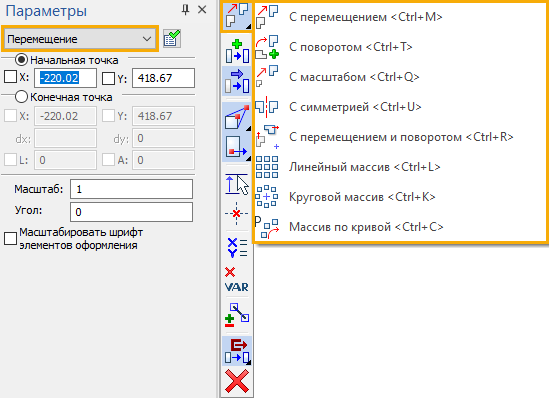Click the Масштаб input field
This screenshot has width=549, height=398.
[131, 189]
